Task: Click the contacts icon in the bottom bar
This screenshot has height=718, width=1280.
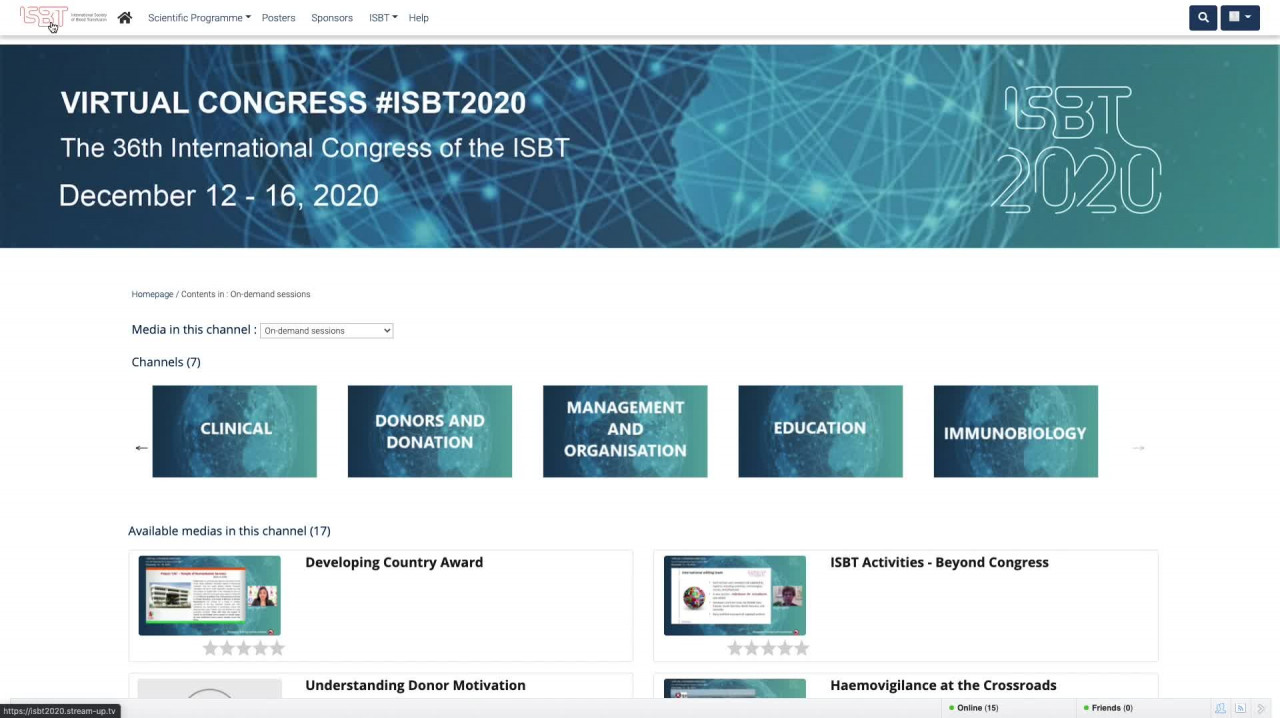Action: tap(1220, 708)
